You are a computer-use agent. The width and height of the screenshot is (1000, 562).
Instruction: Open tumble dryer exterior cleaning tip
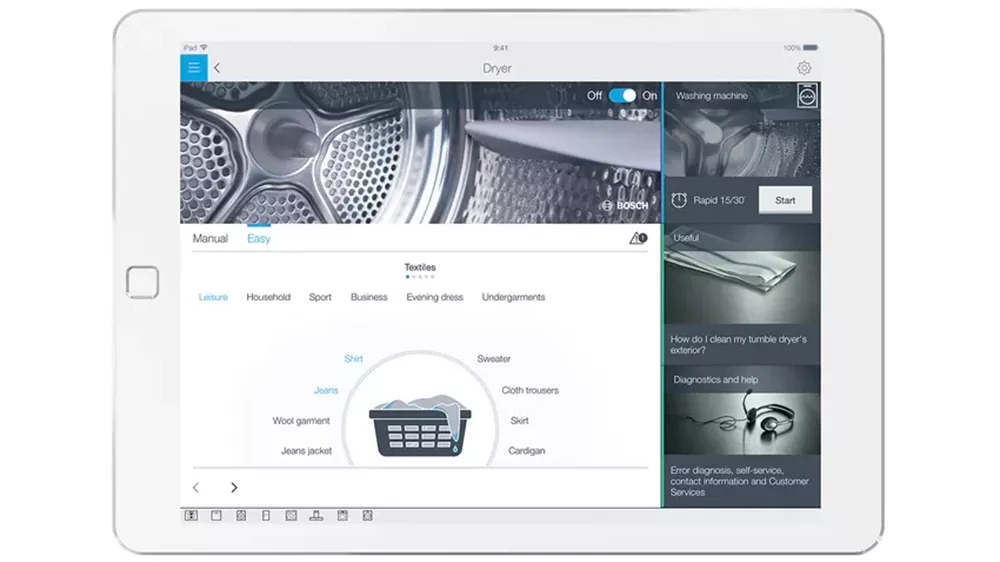coord(742,293)
